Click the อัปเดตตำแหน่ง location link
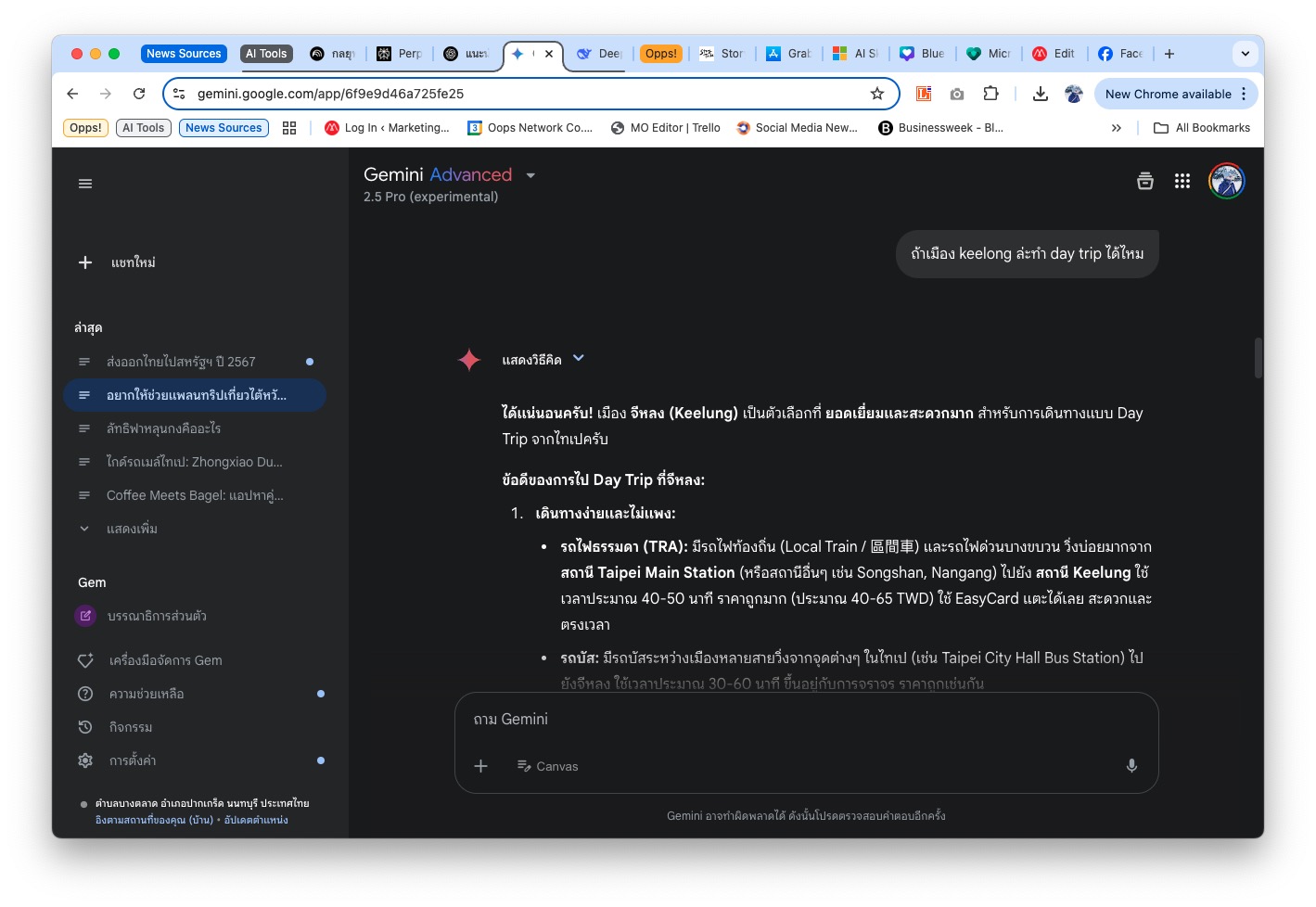The height and width of the screenshot is (907, 1316). pos(256,820)
